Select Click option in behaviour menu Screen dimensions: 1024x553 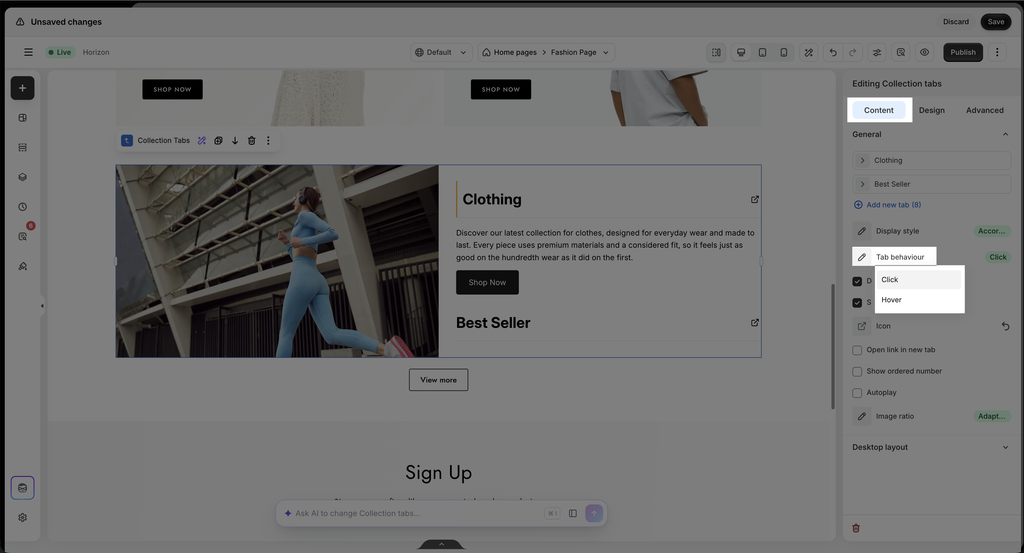919,279
